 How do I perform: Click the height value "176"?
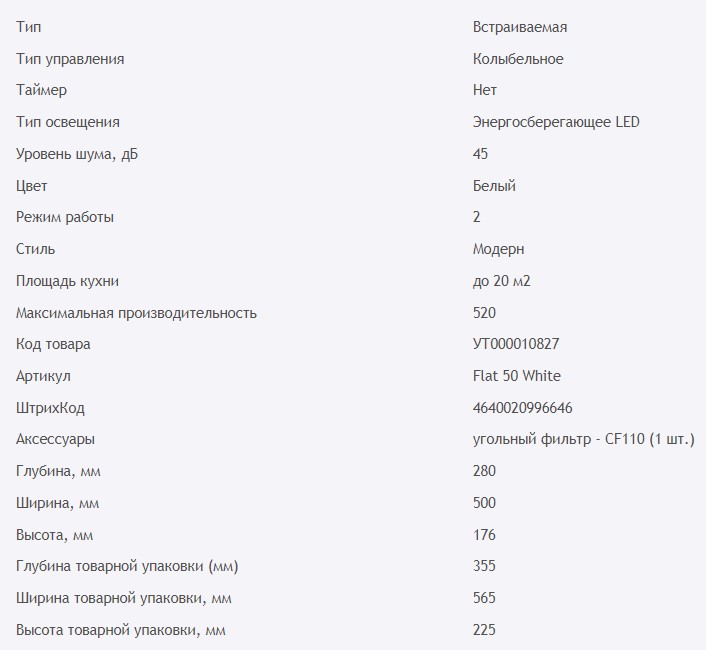pyautogui.click(x=484, y=535)
